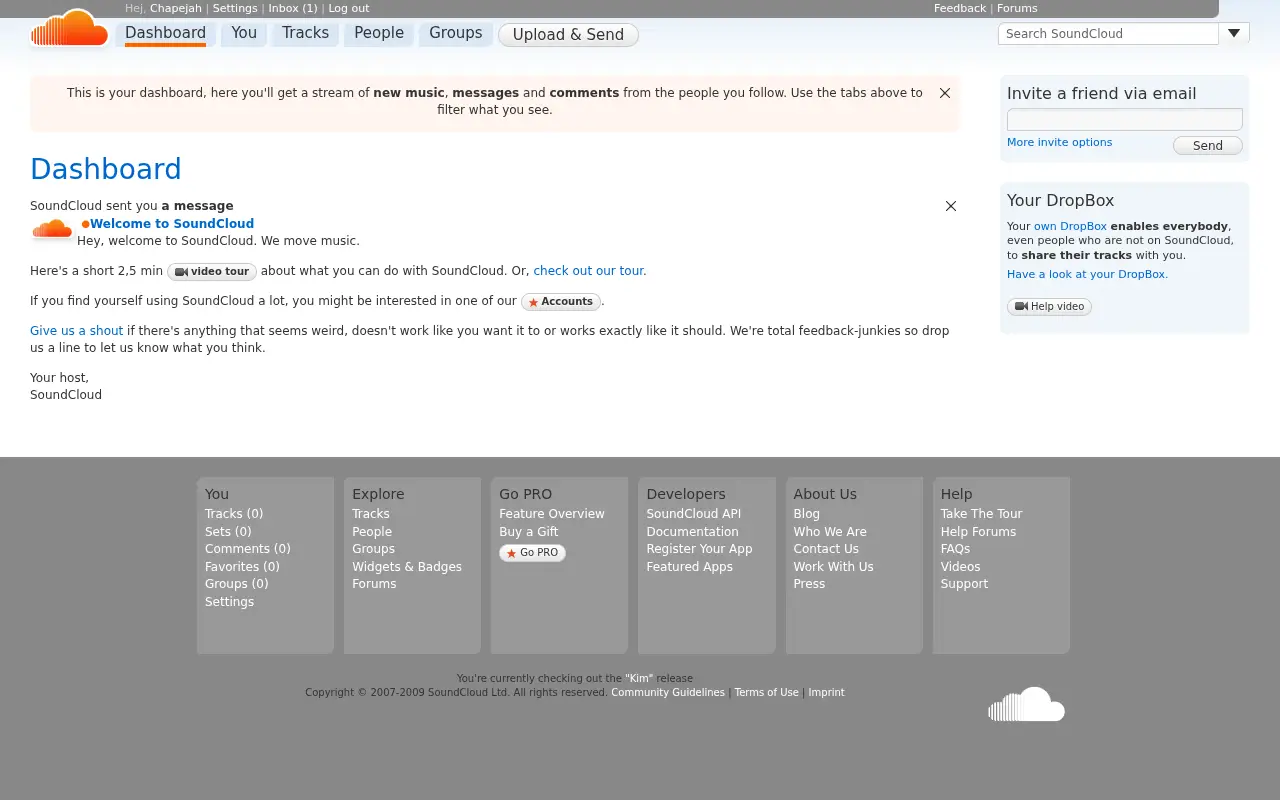
Task: Open the FAQs link
Action: (955, 549)
